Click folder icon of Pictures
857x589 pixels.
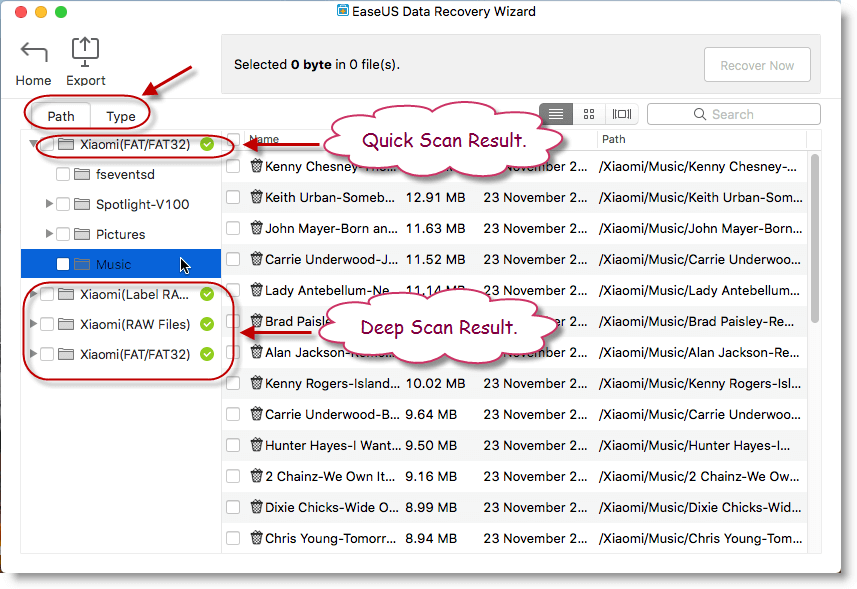82,234
